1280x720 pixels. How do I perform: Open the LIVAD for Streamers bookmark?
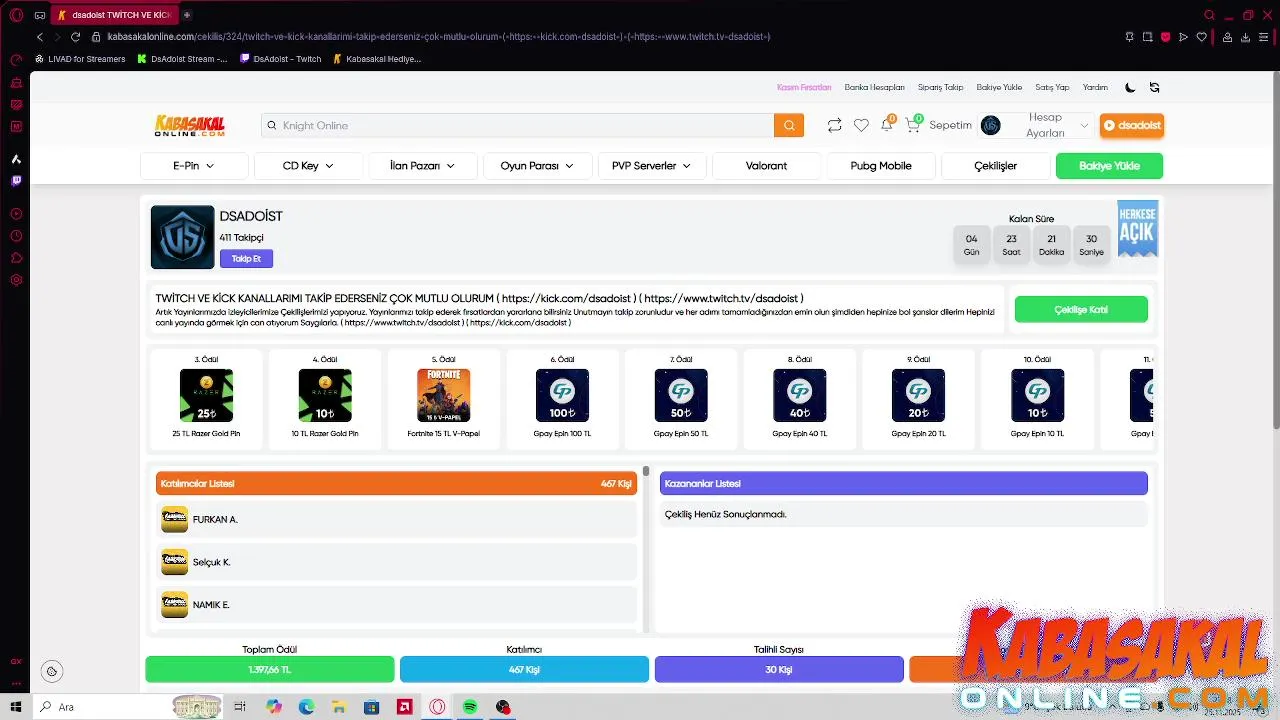[80, 59]
